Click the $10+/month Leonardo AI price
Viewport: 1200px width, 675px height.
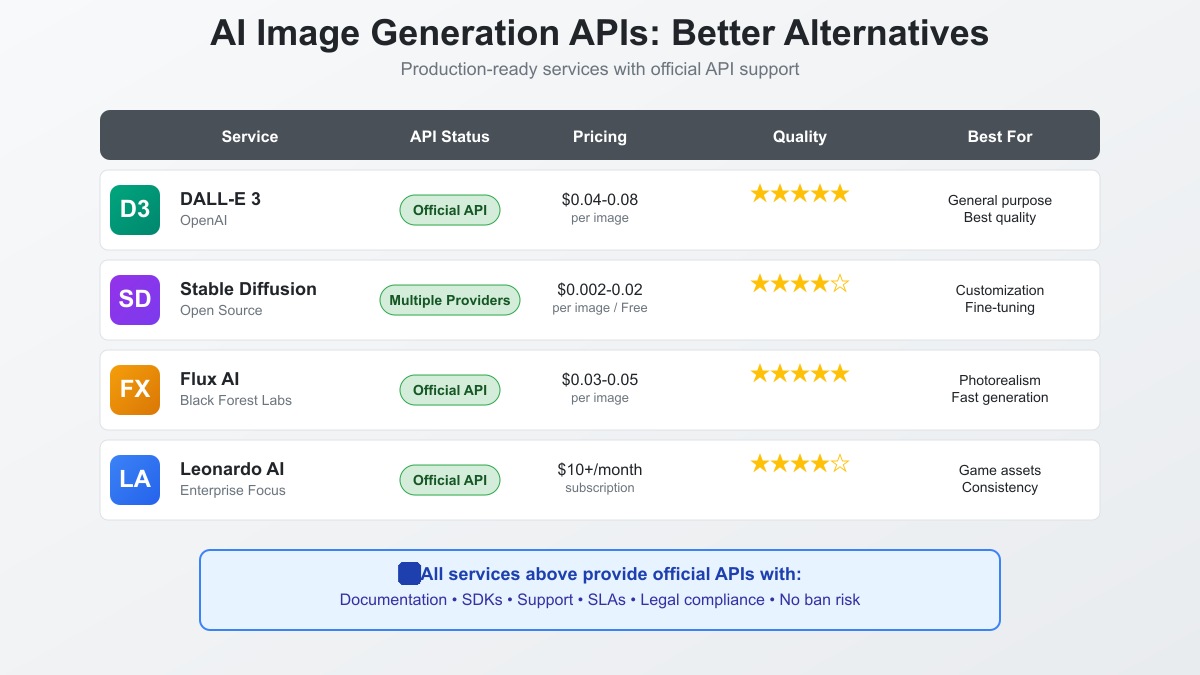(600, 470)
